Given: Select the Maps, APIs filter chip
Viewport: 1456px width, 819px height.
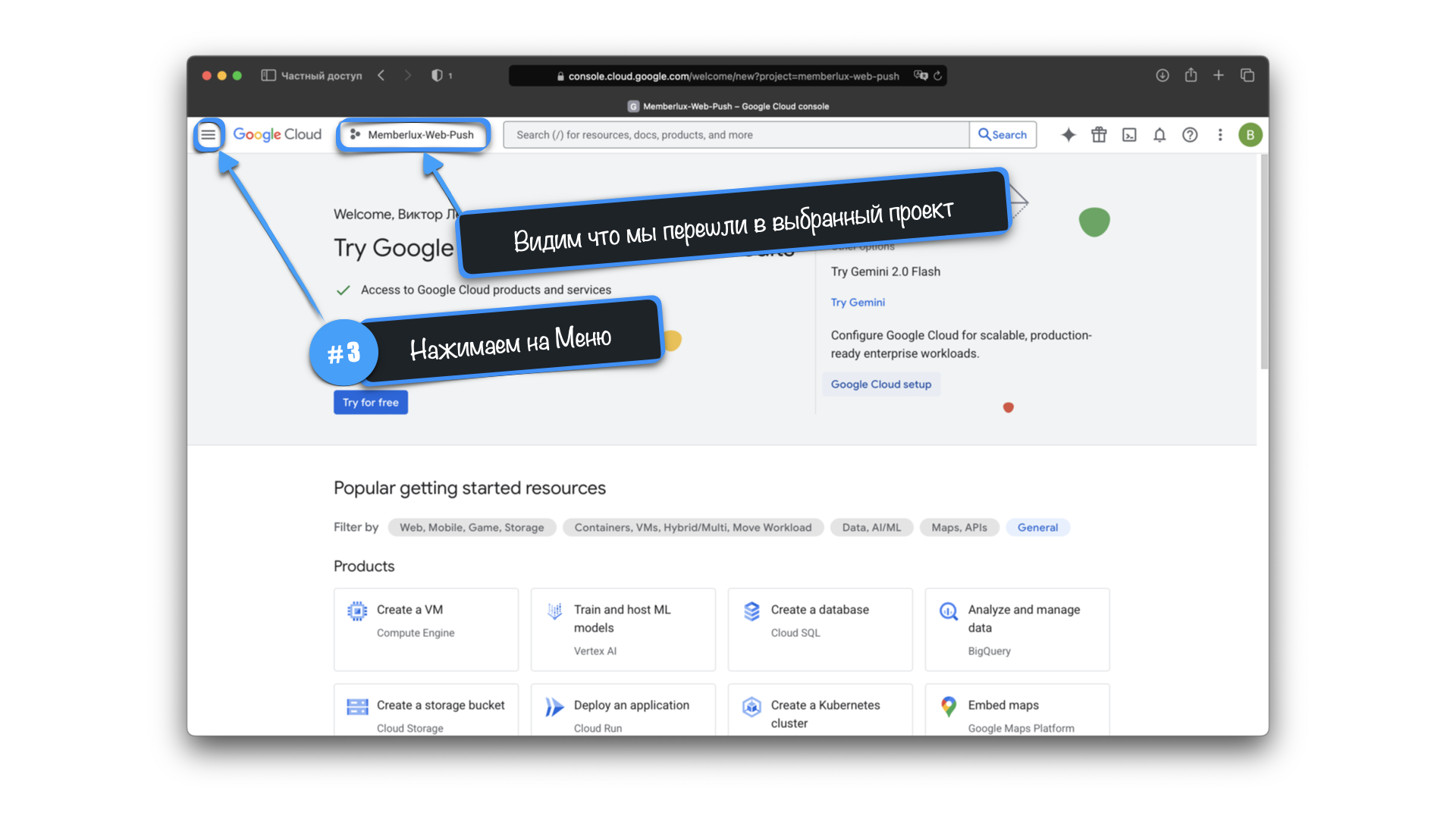Looking at the screenshot, I should 959,527.
